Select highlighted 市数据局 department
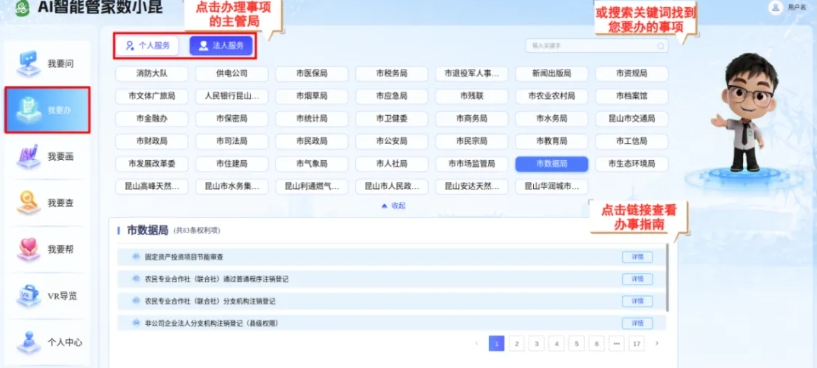 click(552, 164)
